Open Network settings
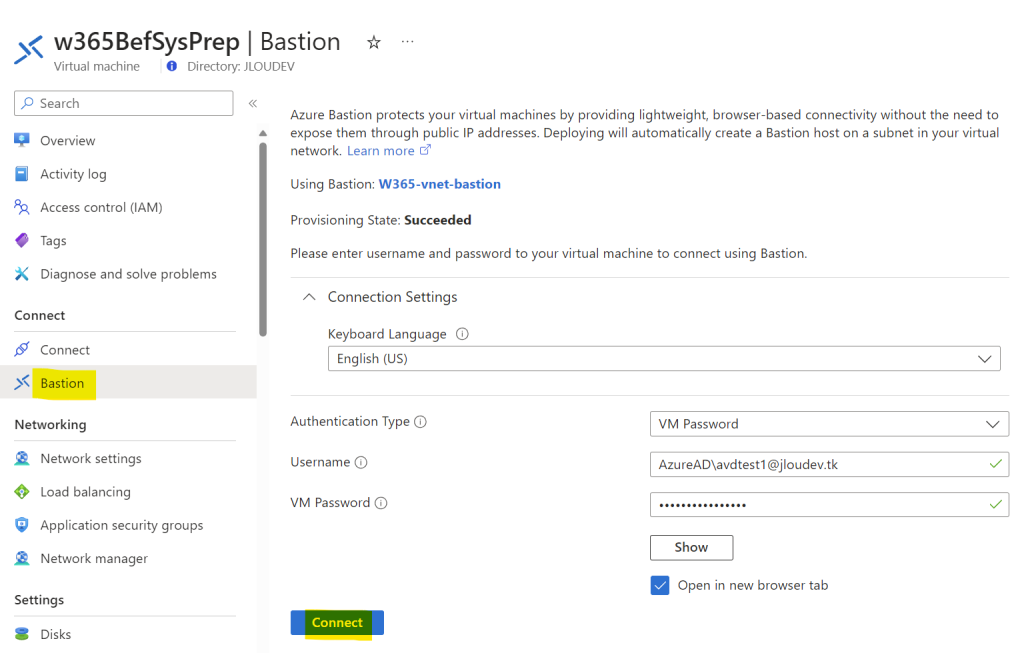 pyautogui.click(x=91, y=458)
